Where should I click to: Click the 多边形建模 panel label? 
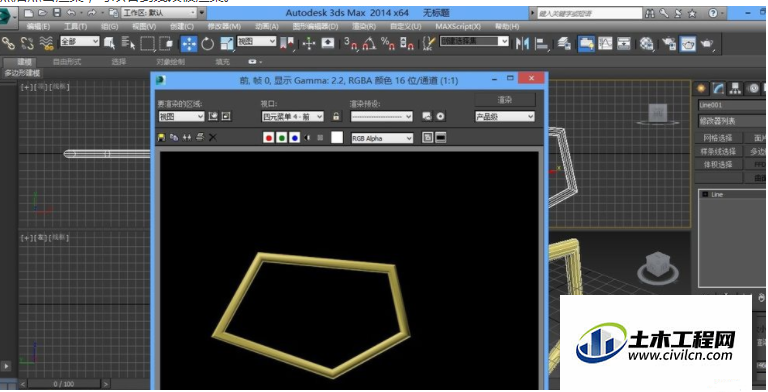coord(22,73)
